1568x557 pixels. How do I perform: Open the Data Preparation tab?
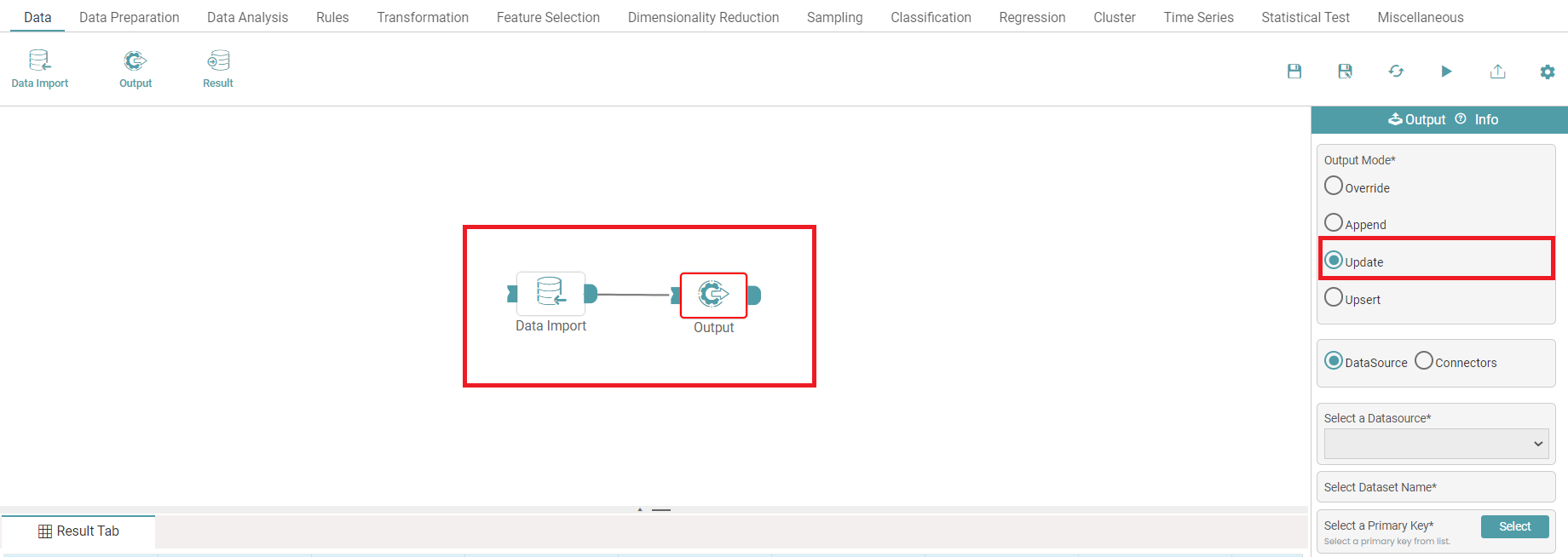(129, 17)
